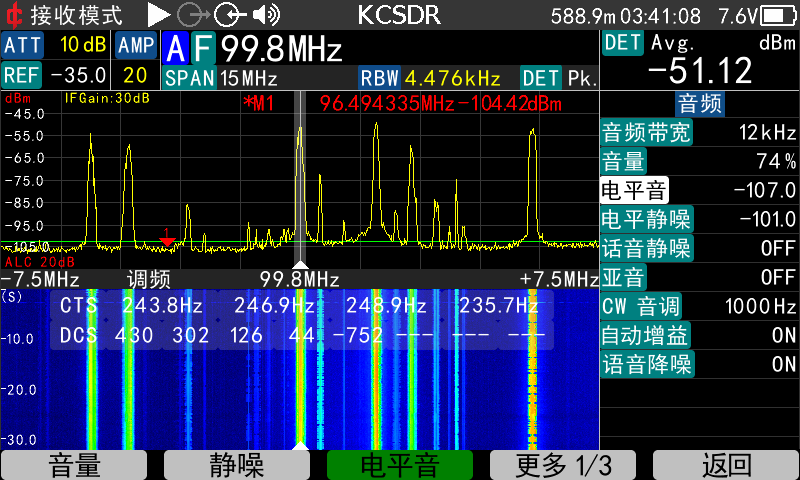Adjust the 音量 74% volume level
The image size is (800, 480).
coord(699,161)
